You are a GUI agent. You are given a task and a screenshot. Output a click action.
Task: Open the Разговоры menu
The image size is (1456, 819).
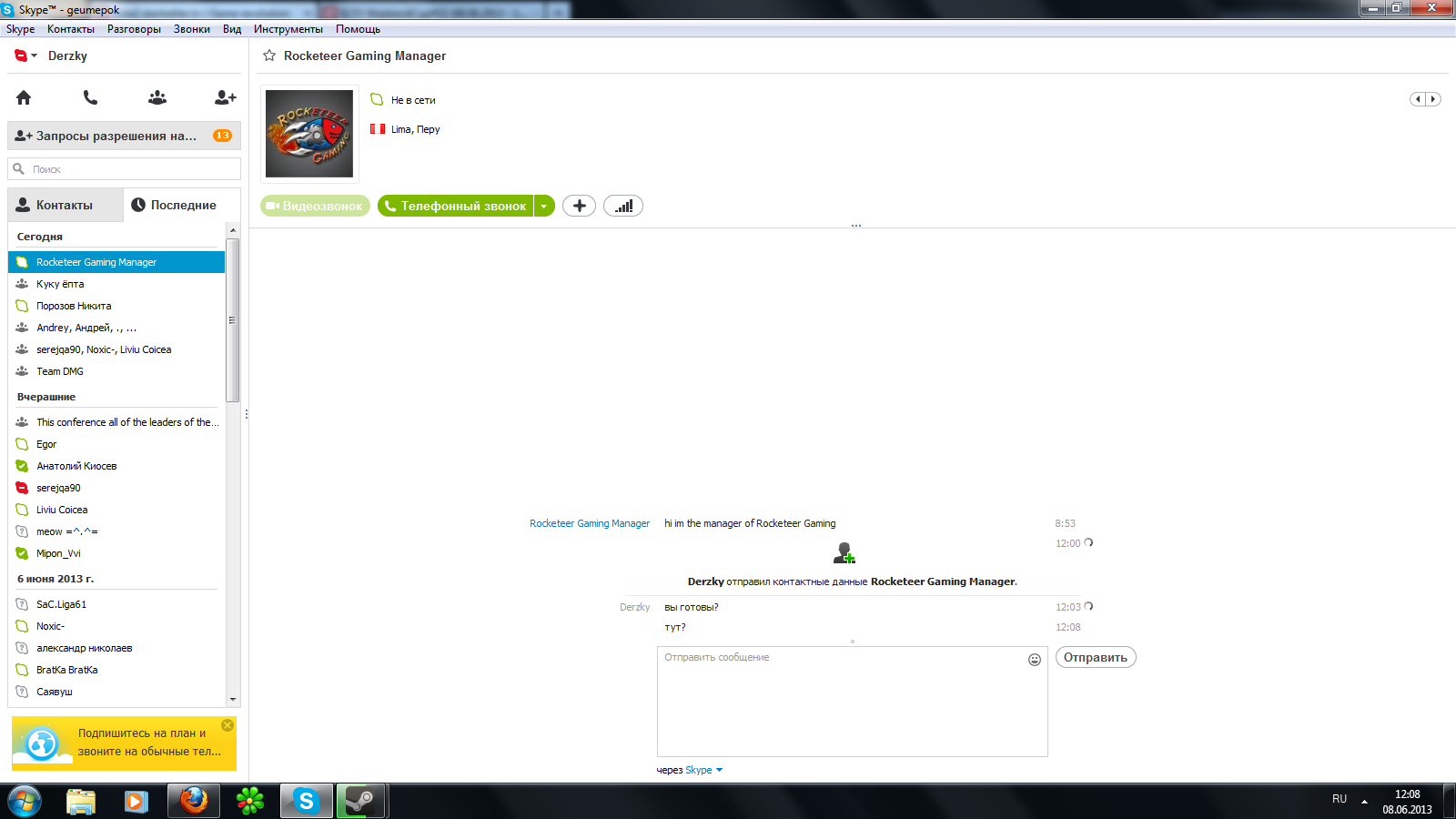tap(134, 29)
